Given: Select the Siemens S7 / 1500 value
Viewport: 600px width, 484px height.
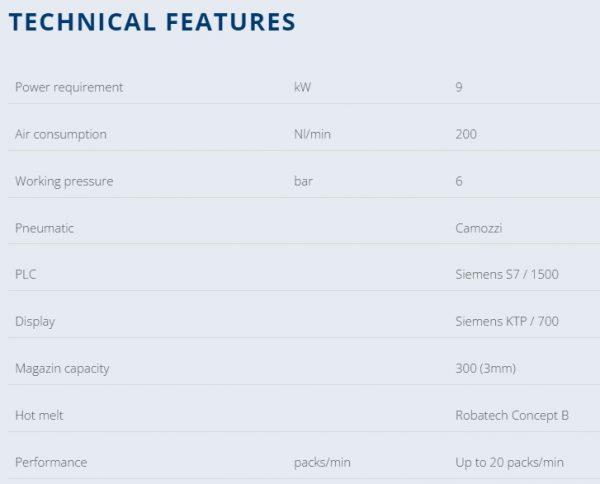Looking at the screenshot, I should (x=506, y=275).
